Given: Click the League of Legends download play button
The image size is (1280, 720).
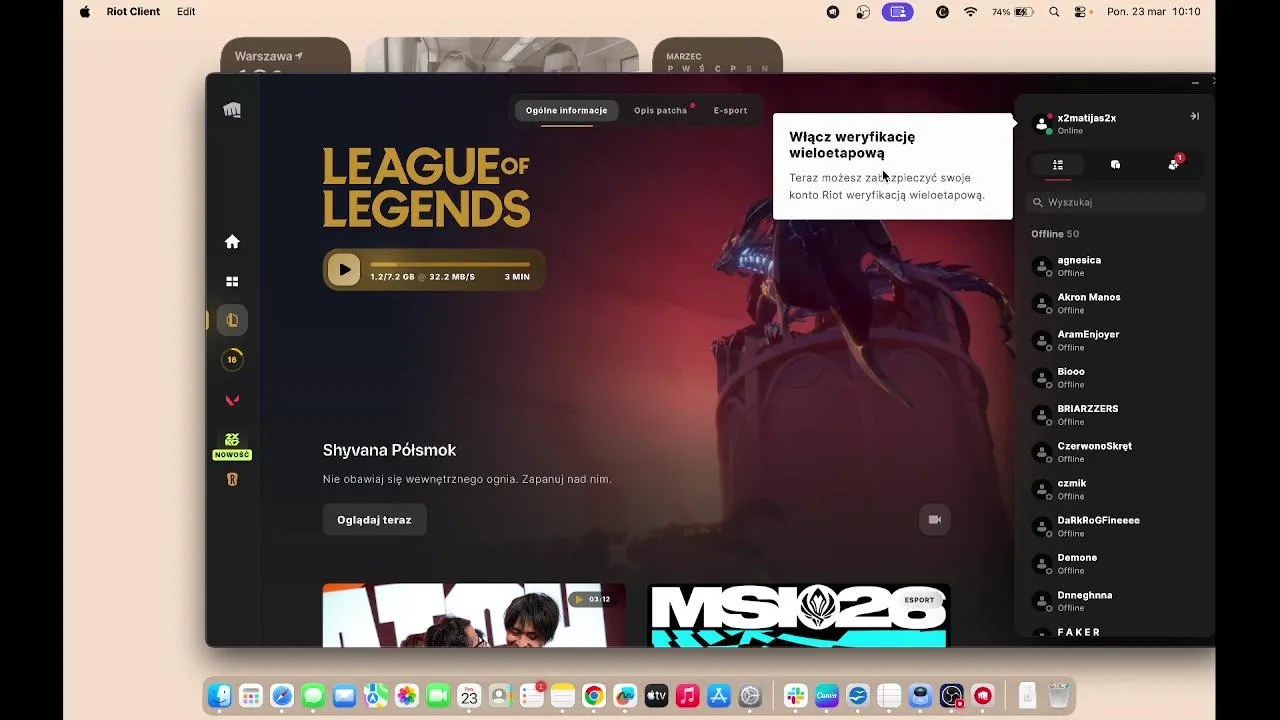Looking at the screenshot, I should coord(344,269).
